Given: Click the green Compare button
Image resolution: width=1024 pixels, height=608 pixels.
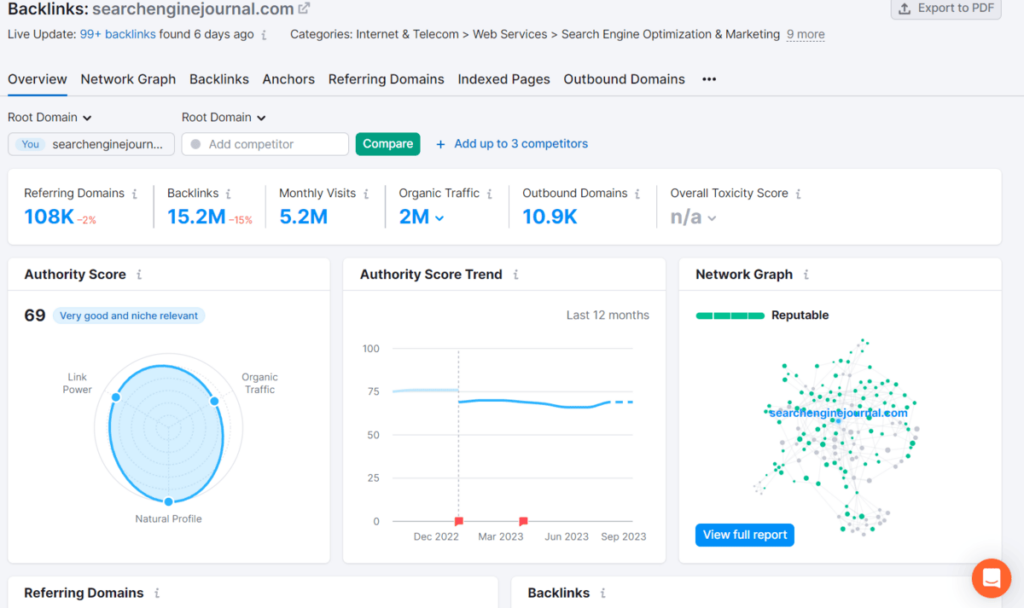Looking at the screenshot, I should coord(388,144).
